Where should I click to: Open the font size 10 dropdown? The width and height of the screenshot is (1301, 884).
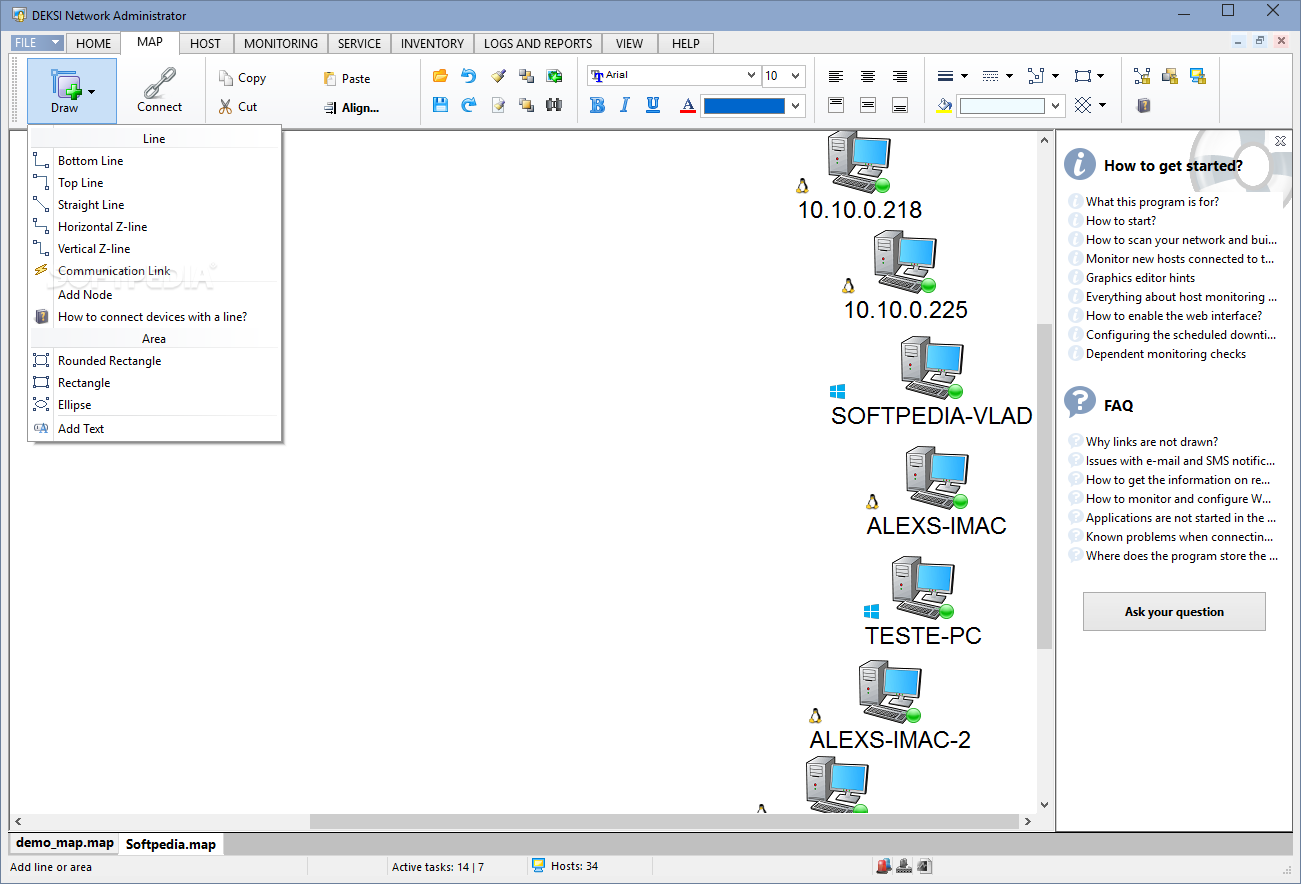(x=796, y=76)
